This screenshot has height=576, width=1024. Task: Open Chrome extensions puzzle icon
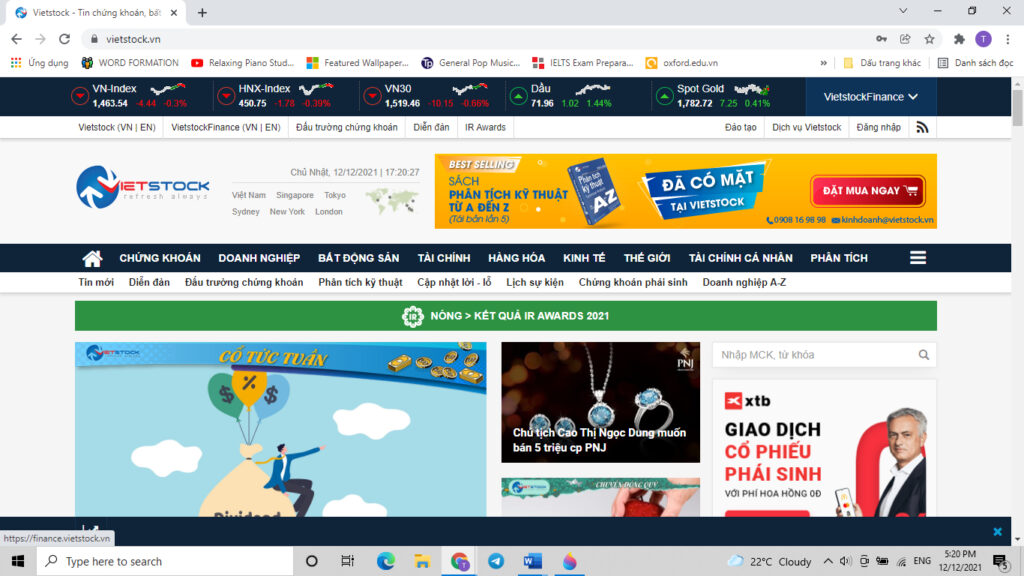click(959, 39)
